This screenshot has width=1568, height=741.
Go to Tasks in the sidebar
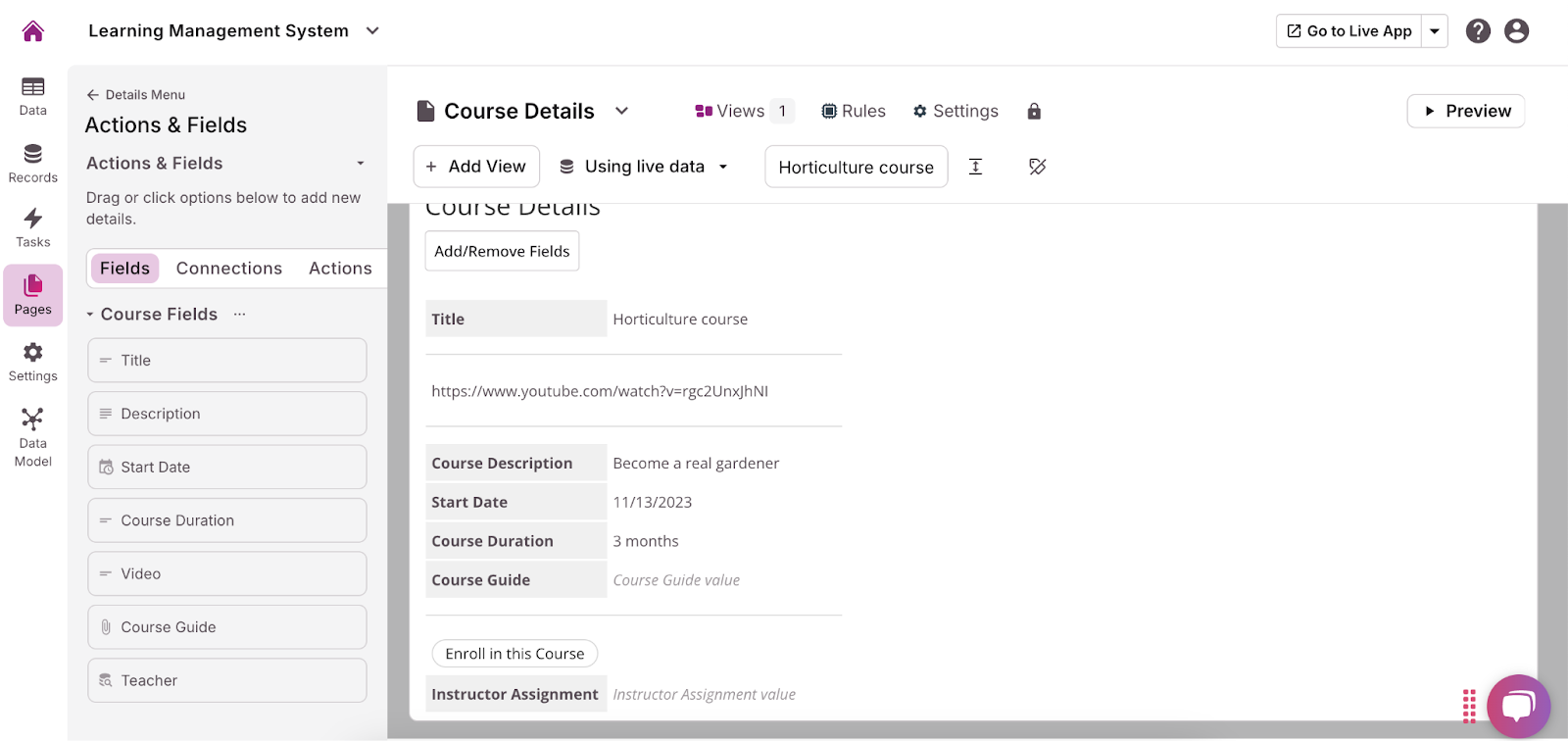point(32,227)
